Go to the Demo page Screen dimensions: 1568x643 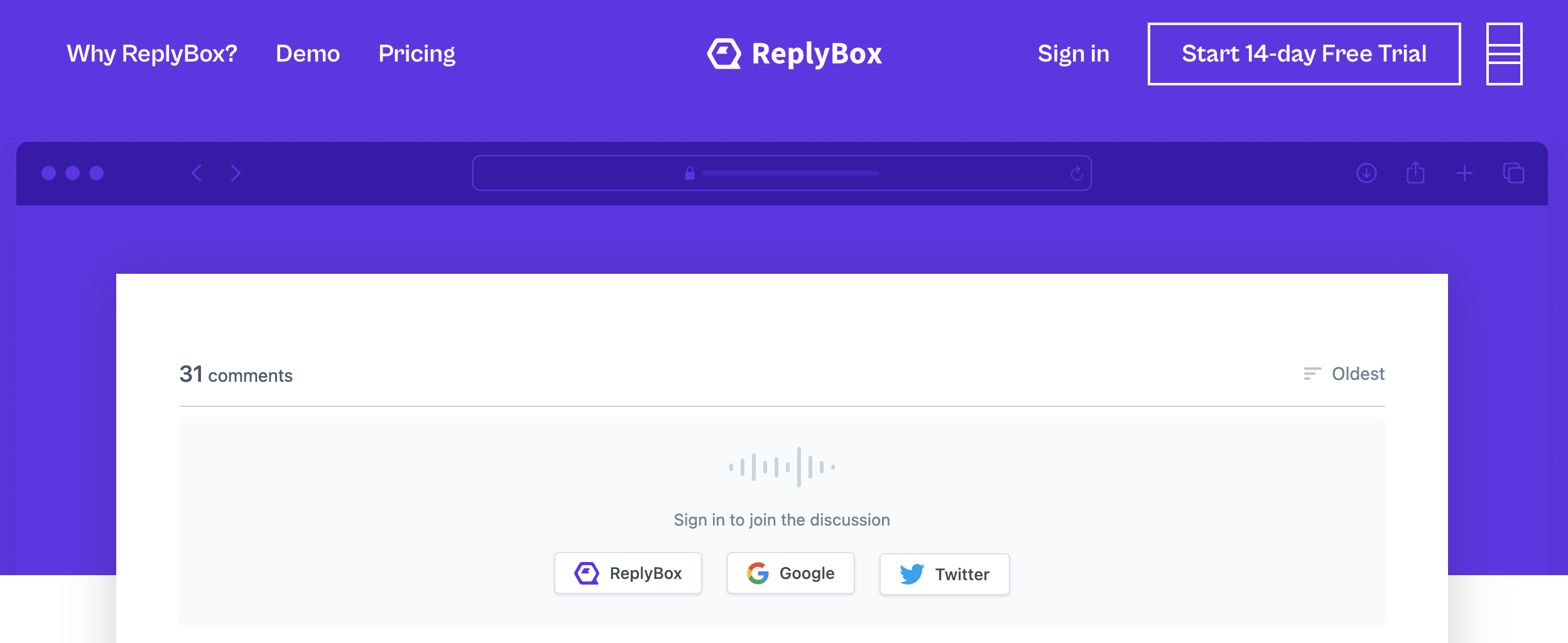pyautogui.click(x=308, y=54)
